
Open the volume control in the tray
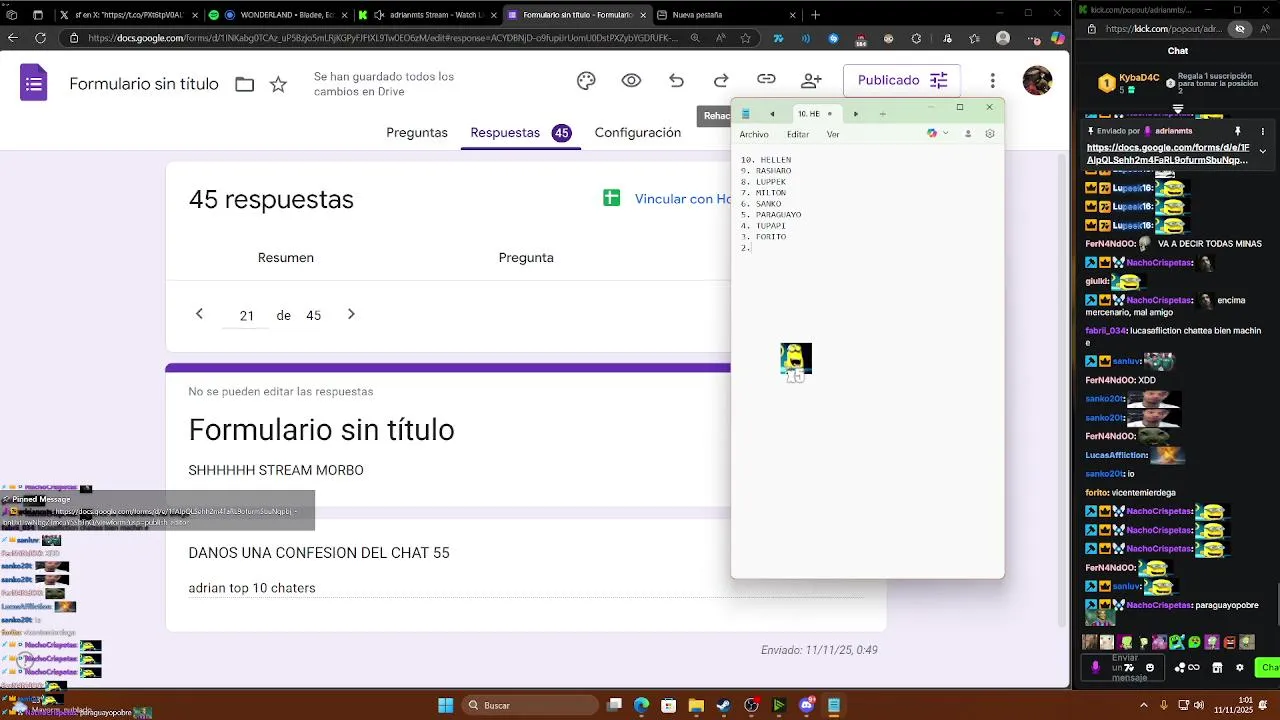click(1198, 705)
